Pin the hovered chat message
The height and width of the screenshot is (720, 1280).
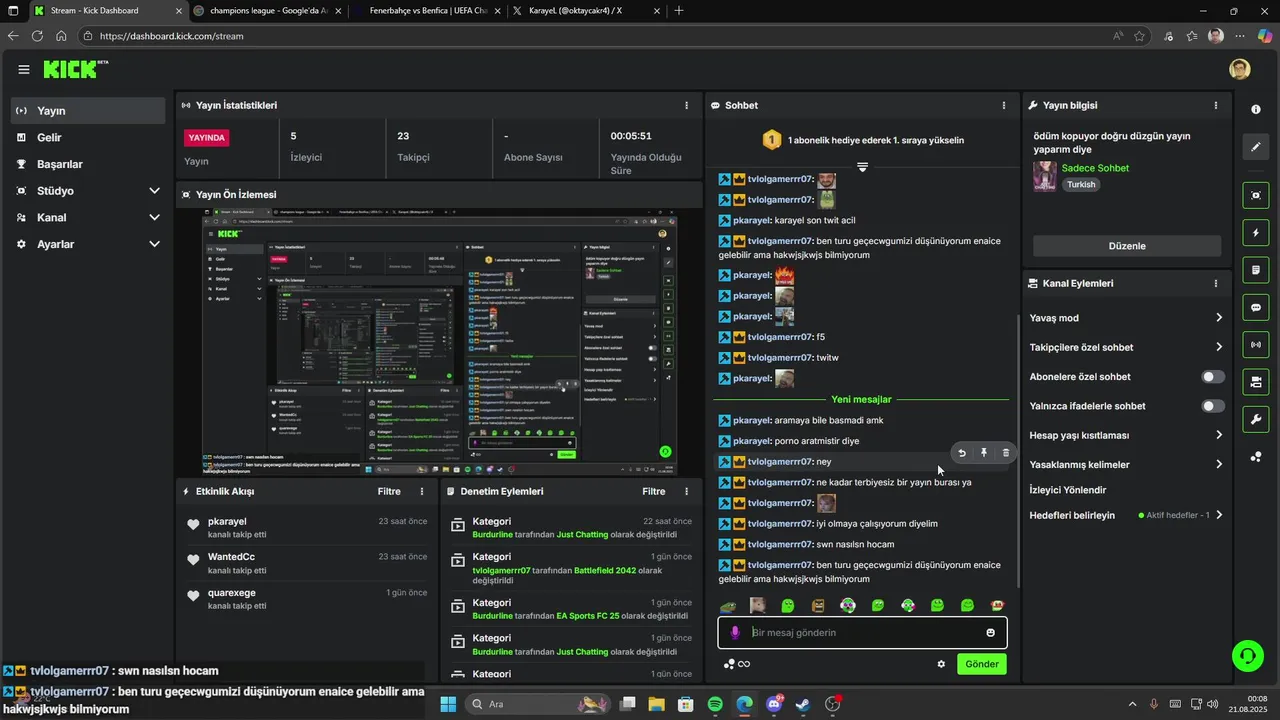click(984, 453)
